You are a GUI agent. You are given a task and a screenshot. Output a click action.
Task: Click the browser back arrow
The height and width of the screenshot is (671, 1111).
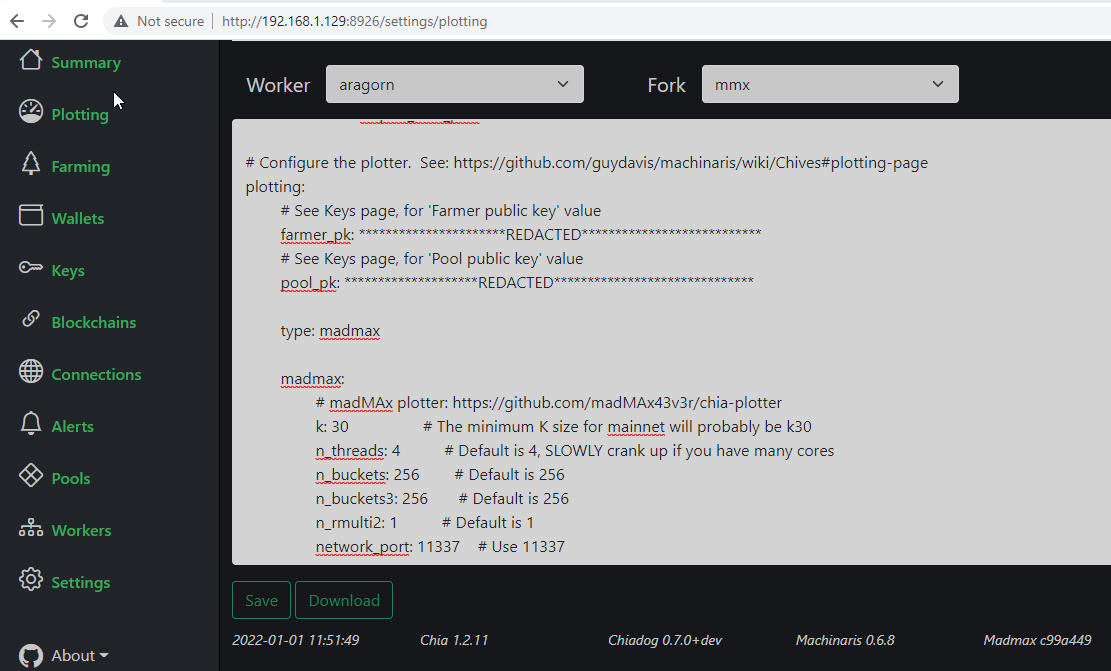[x=17, y=21]
